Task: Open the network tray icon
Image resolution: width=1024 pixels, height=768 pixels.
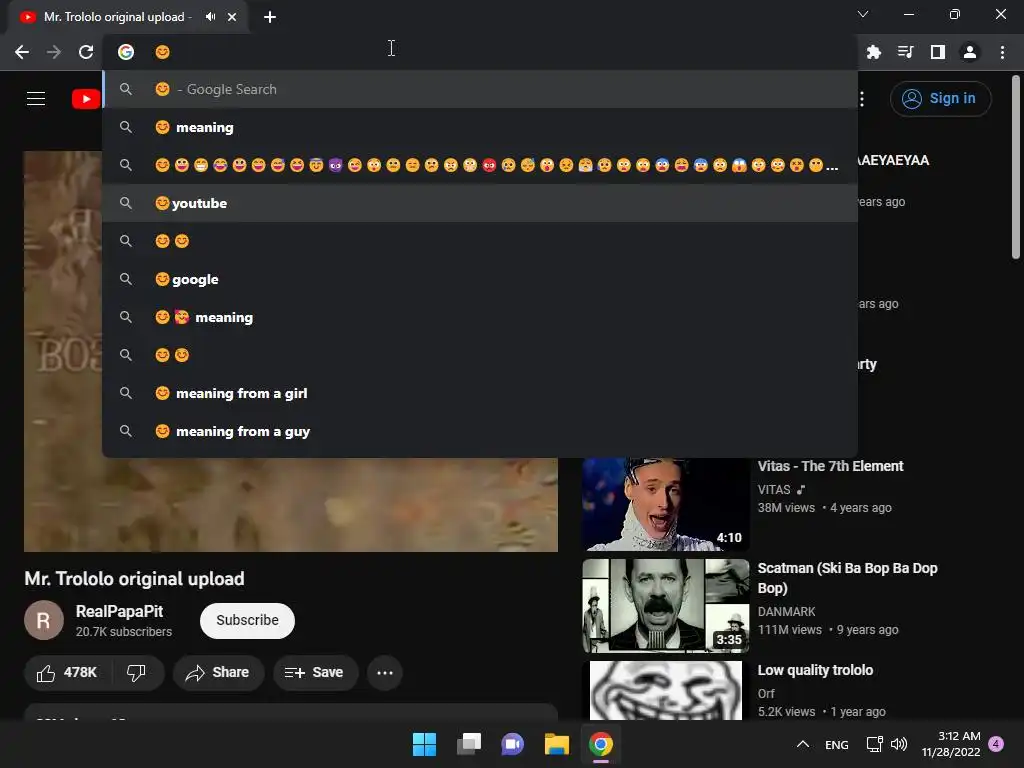Action: (874, 744)
